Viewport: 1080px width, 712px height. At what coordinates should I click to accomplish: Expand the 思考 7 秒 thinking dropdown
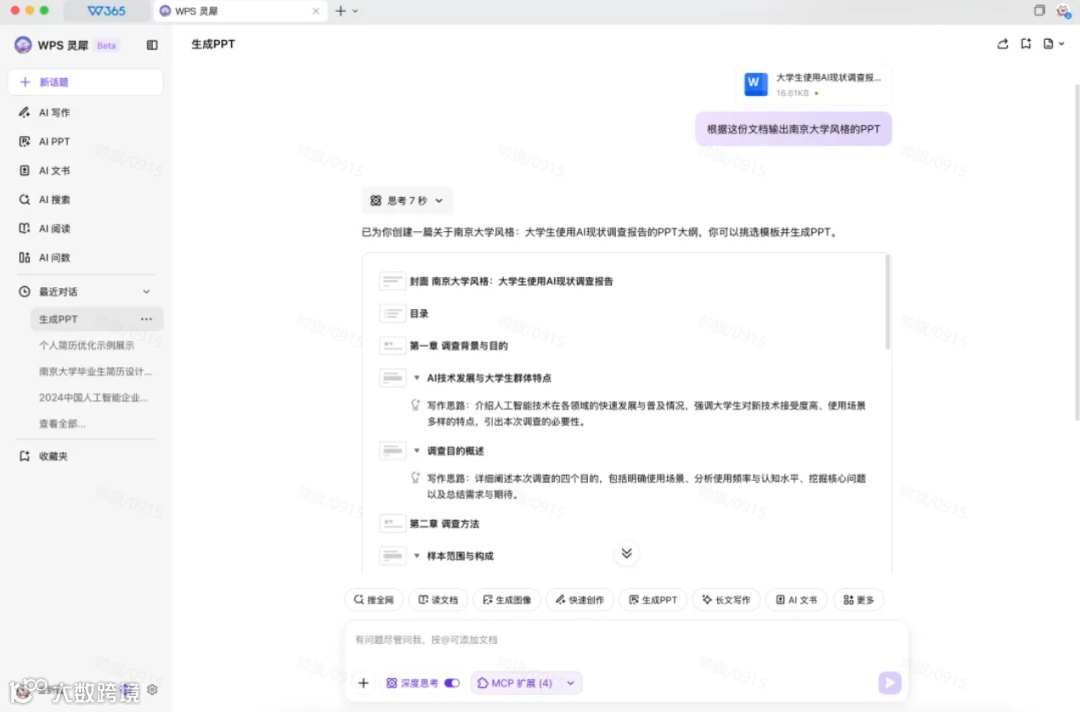point(406,200)
